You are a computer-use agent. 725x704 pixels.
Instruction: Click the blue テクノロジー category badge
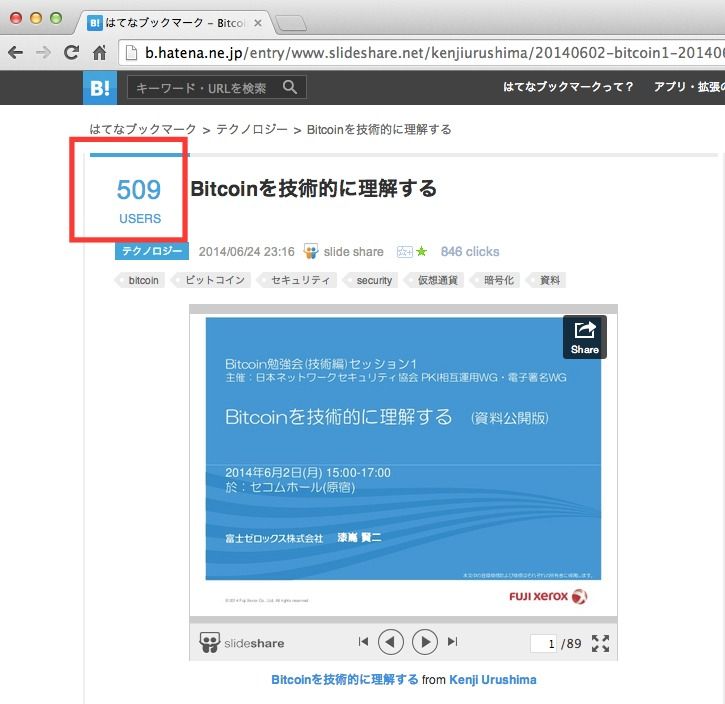coord(152,251)
